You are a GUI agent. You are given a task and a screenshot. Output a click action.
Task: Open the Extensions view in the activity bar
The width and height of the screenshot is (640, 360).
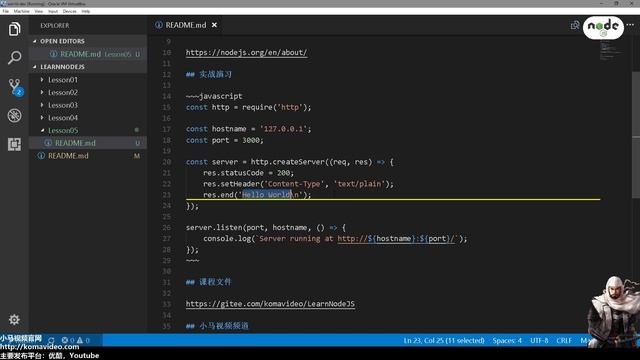[x=14, y=144]
